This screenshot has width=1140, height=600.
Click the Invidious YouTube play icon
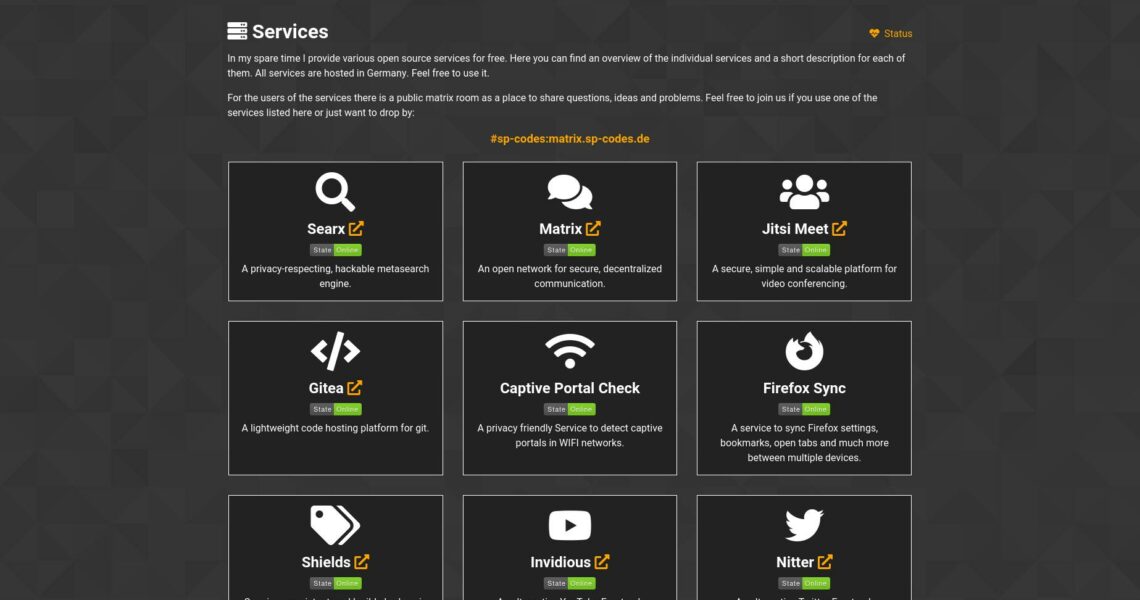569,525
